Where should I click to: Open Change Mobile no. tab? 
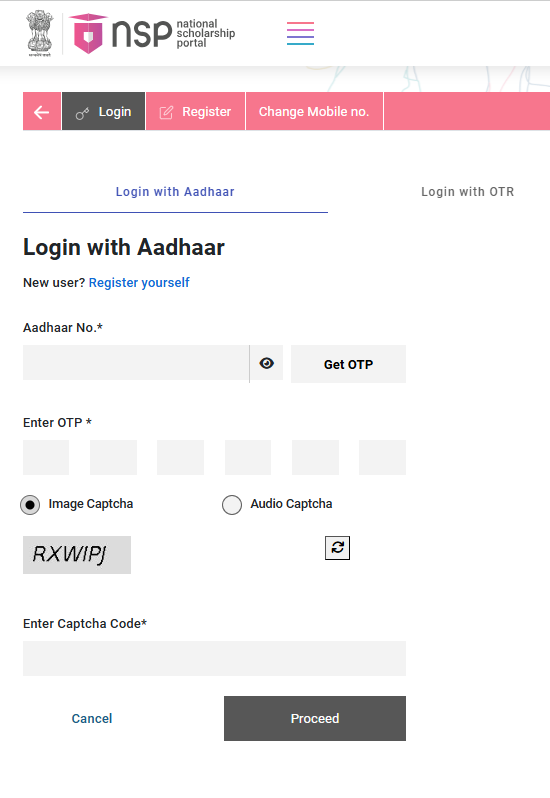314,111
